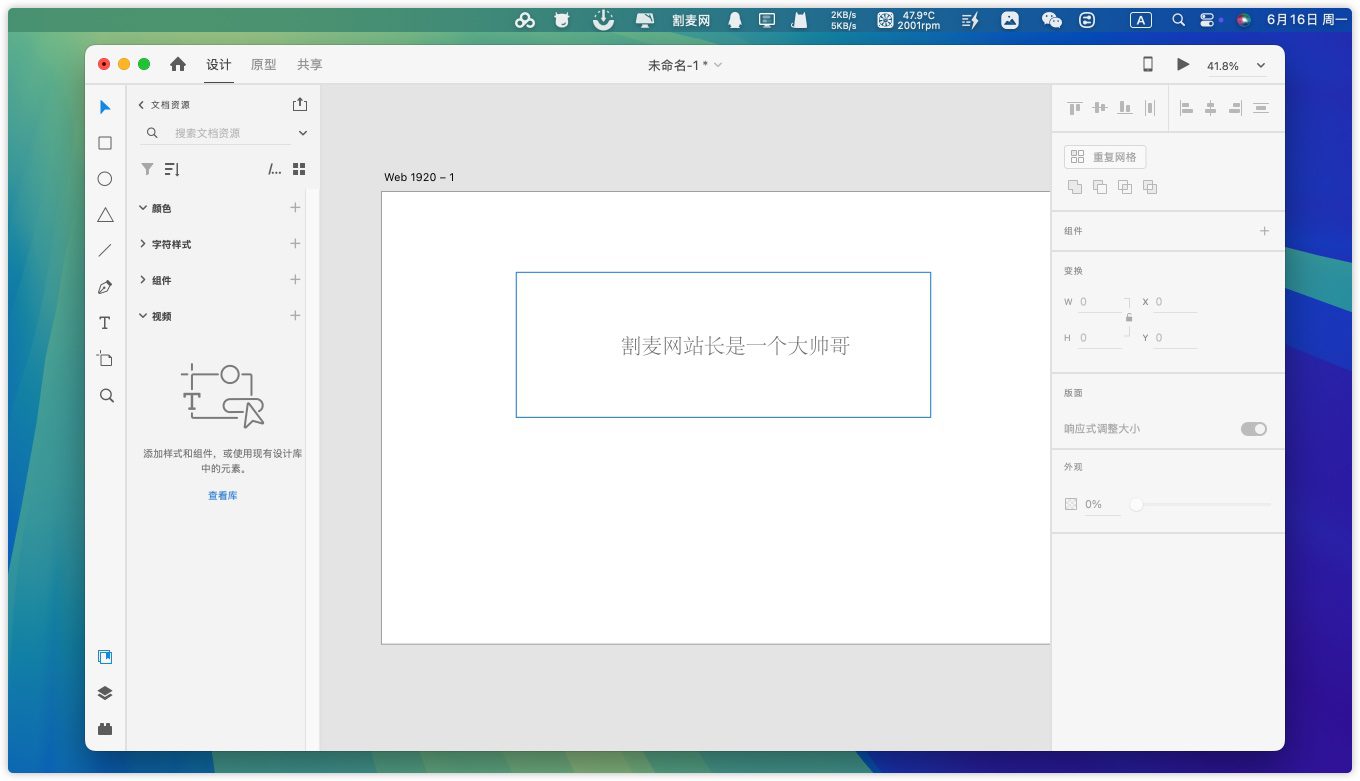Switch to grid view in assets panel

[299, 169]
